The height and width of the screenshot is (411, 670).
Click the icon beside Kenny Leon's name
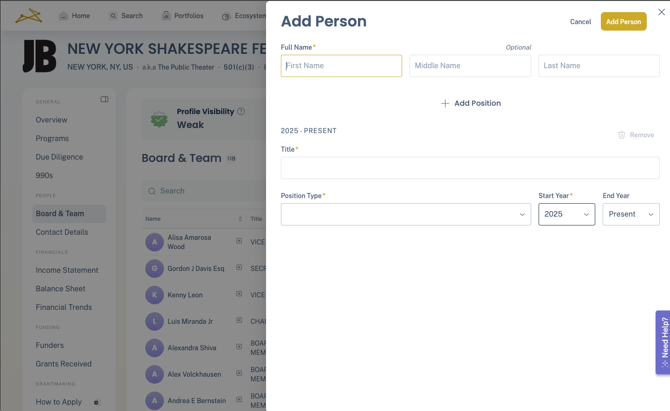239,295
